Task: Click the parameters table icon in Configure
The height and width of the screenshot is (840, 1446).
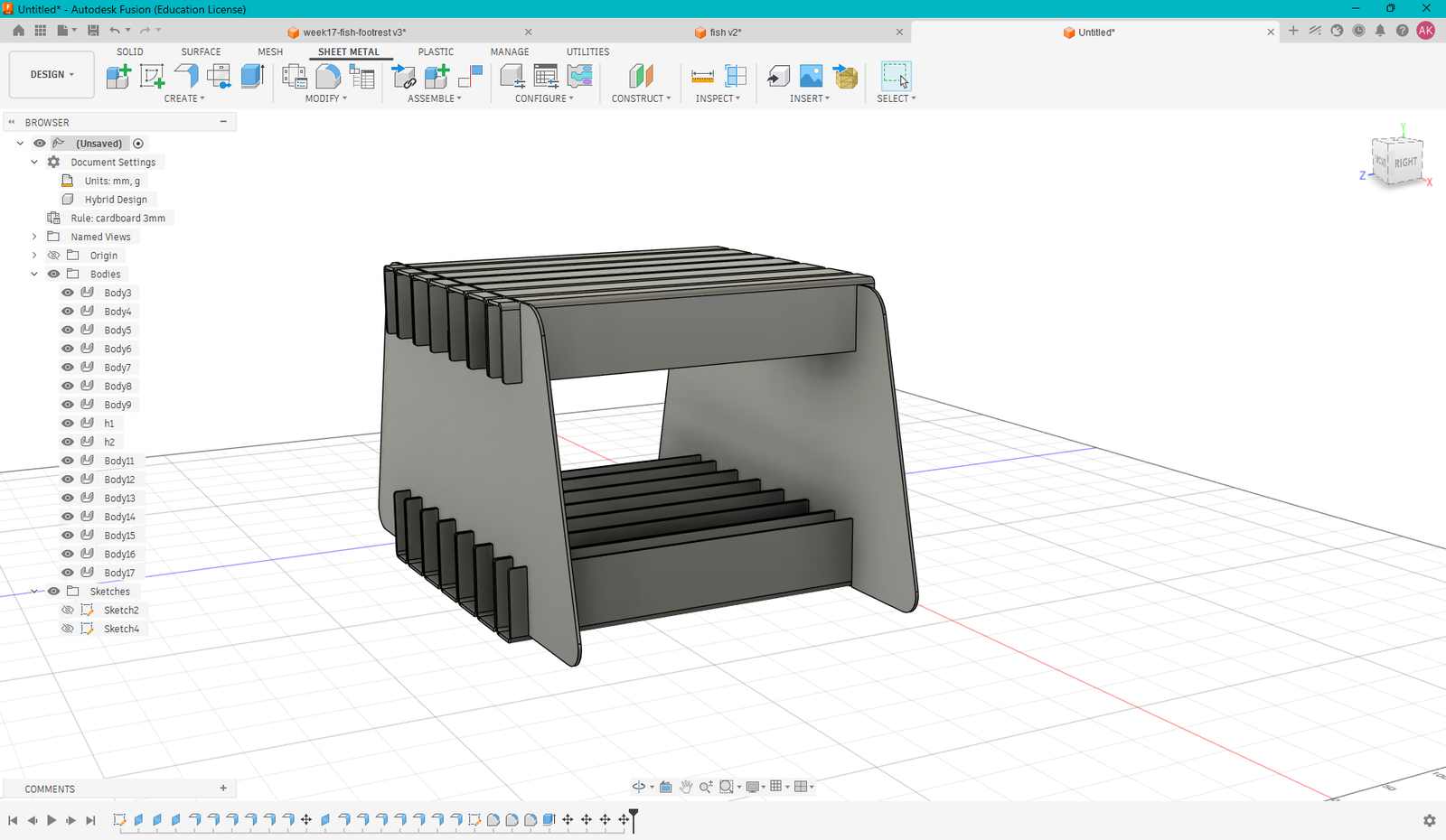Action: click(x=546, y=76)
